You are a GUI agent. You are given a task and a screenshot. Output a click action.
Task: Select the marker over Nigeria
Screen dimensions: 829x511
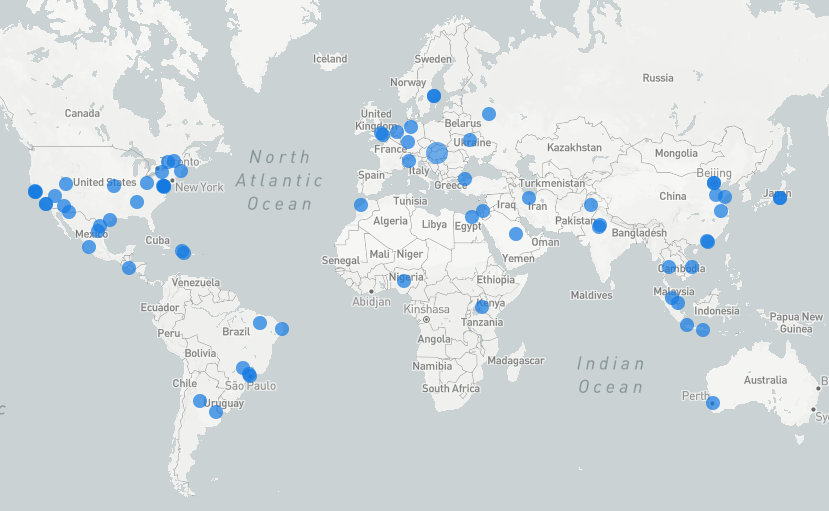click(x=404, y=281)
